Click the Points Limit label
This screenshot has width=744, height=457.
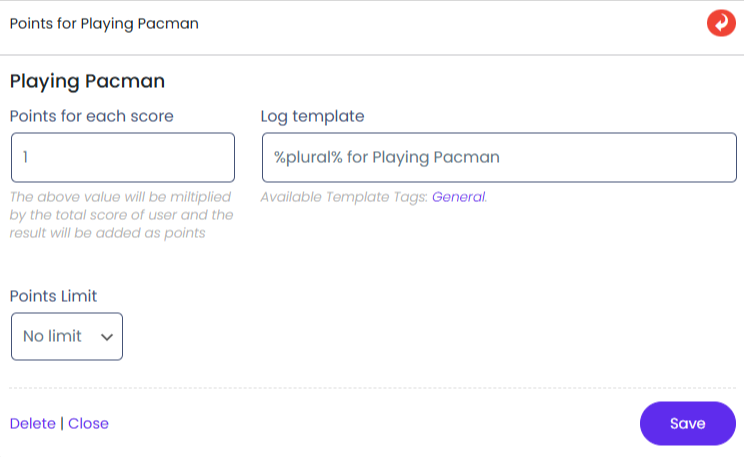(53, 296)
